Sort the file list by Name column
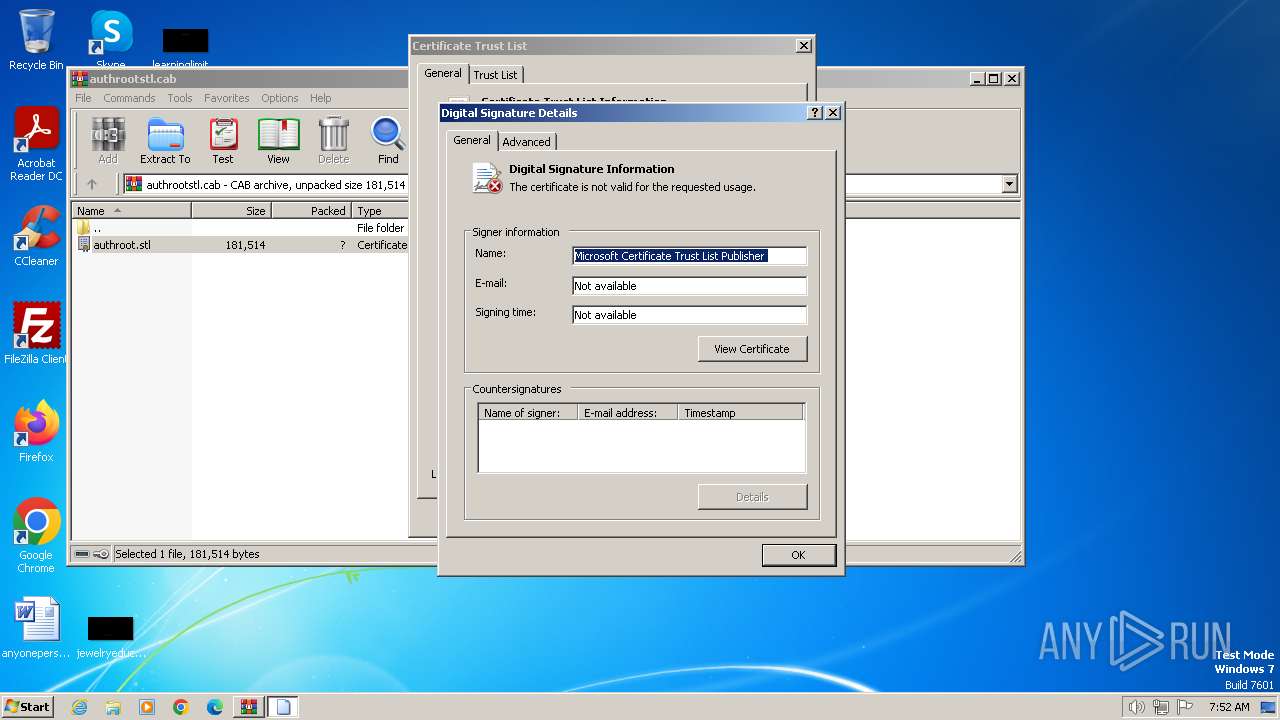The height and width of the screenshot is (720, 1280). pyautogui.click(x=132, y=211)
